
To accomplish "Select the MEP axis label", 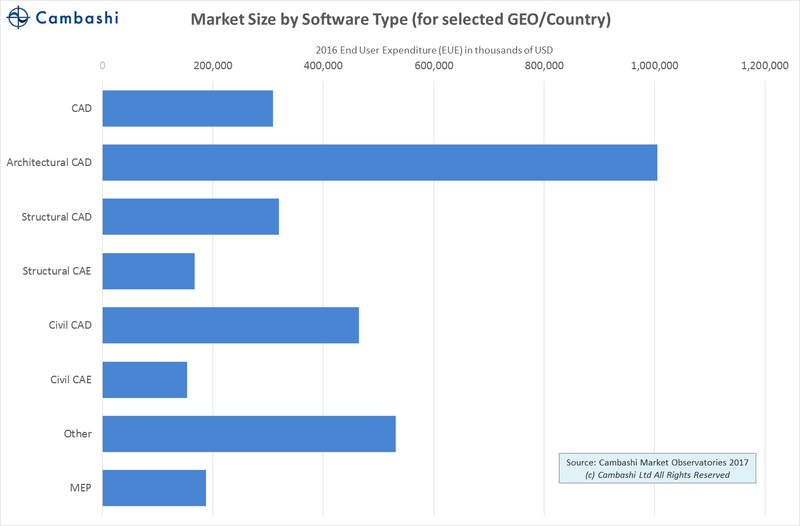I will [x=80, y=487].
